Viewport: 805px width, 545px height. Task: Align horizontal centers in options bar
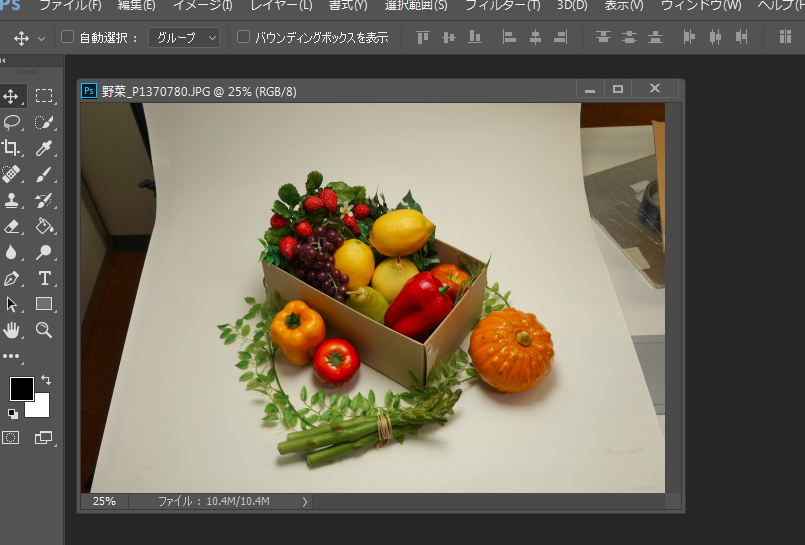pos(535,37)
